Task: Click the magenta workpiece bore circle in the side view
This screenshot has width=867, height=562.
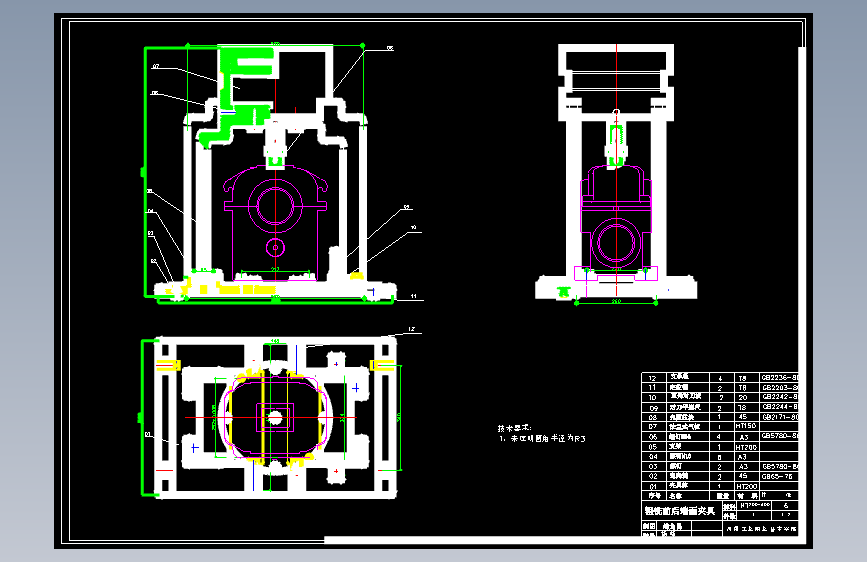Action: [616, 243]
